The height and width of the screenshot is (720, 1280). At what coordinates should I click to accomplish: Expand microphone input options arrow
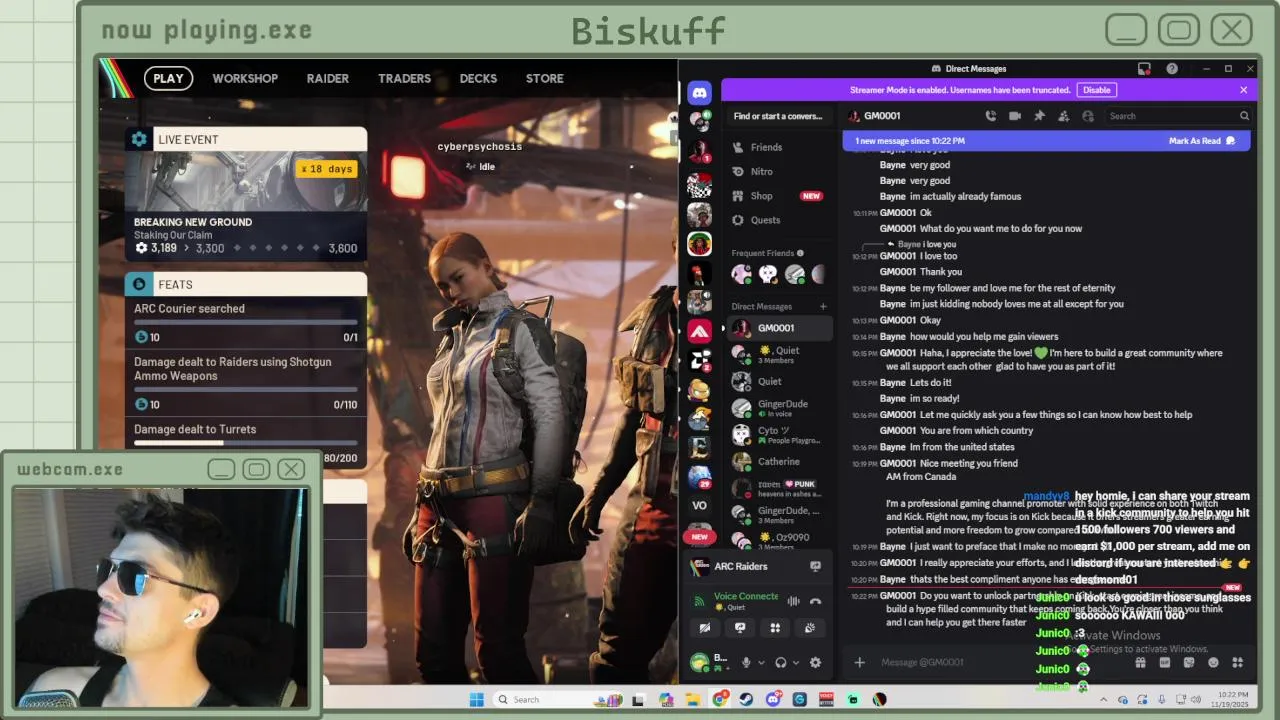761,662
